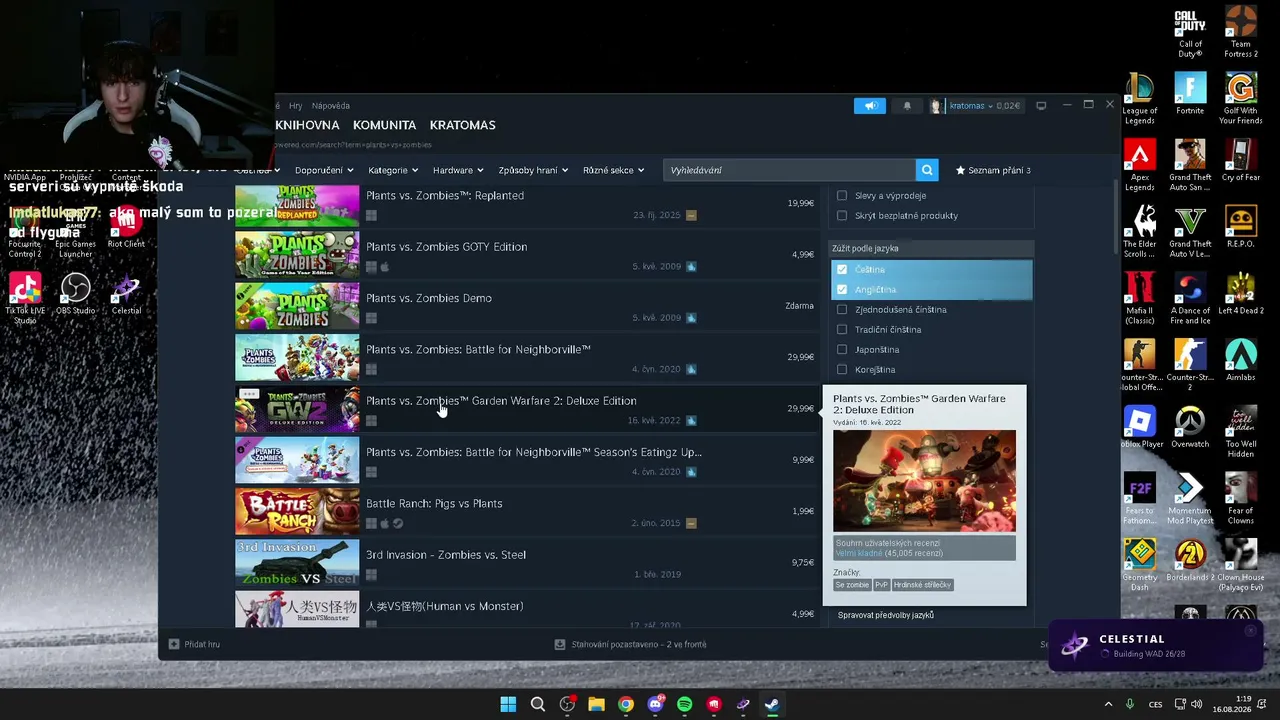This screenshot has height=720, width=1280.
Task: Check the Korejština language filter
Action: [842, 369]
